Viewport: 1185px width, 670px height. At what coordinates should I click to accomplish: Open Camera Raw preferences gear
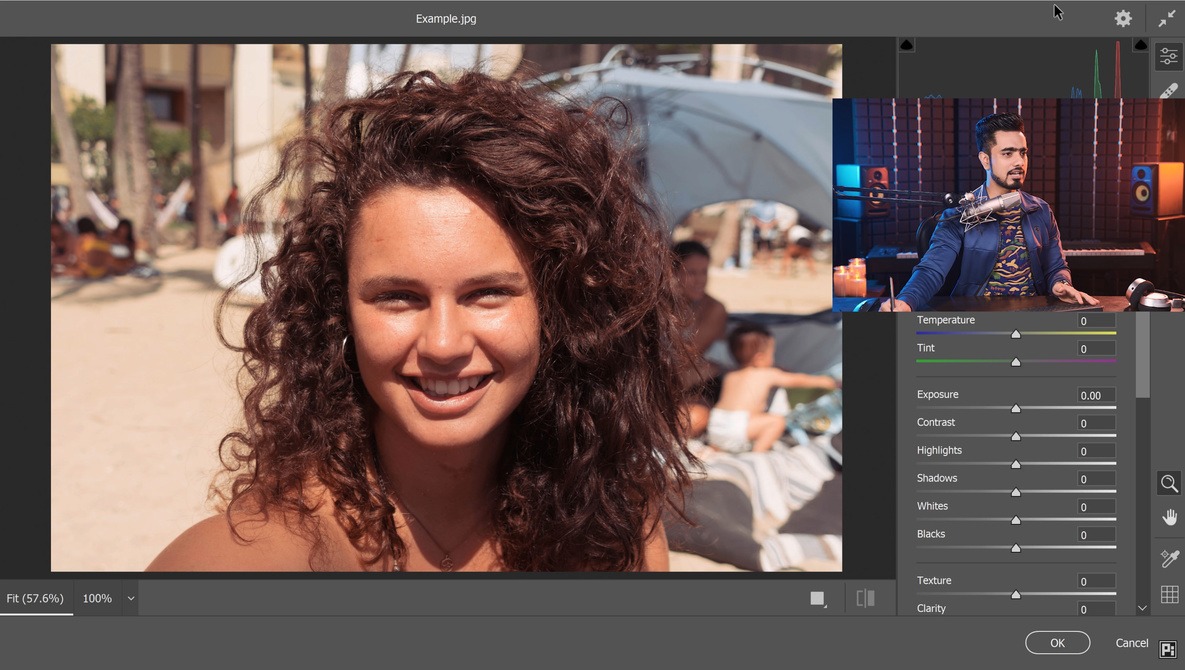point(1123,19)
